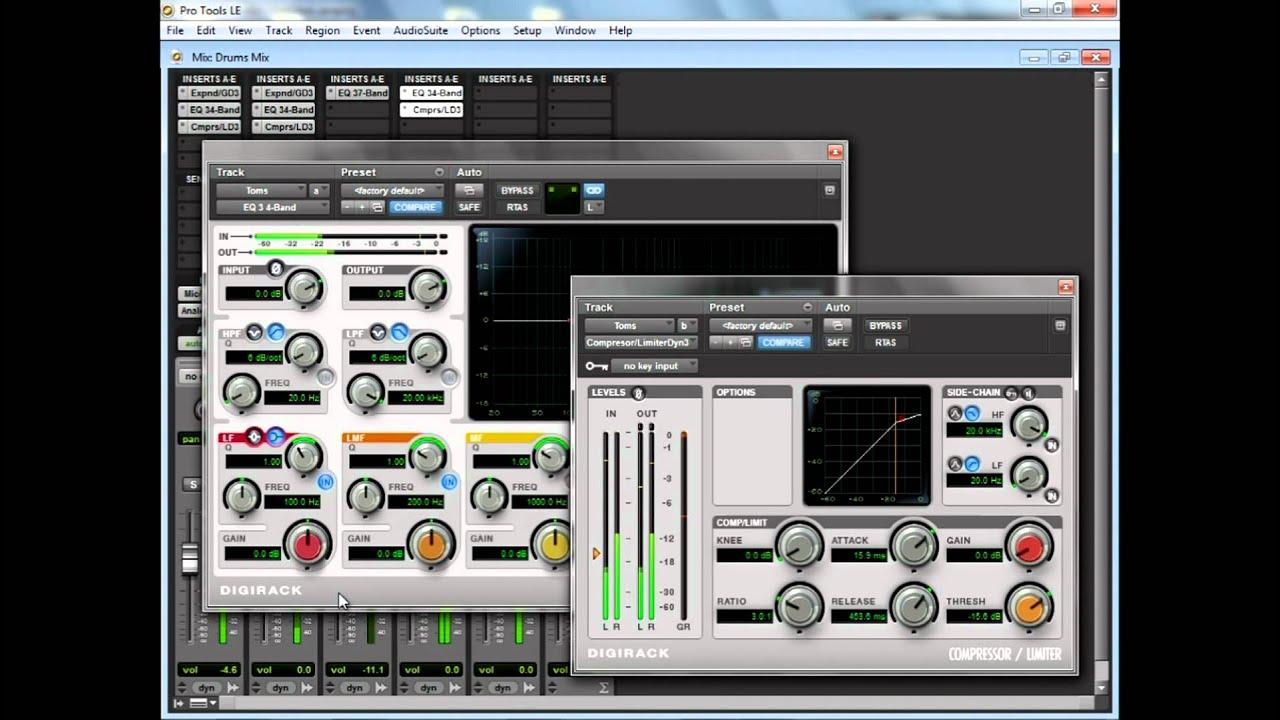
Task: Select the notch filter icon in LPF section
Action: pos(378,332)
